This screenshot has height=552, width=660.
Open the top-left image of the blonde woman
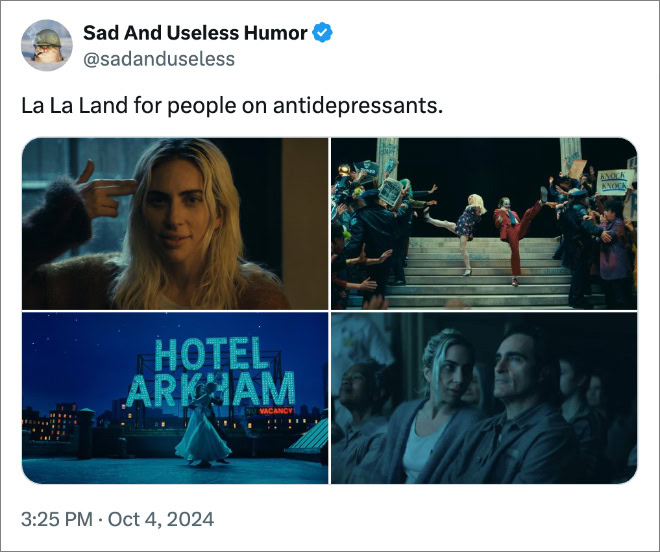pyautogui.click(x=175, y=224)
